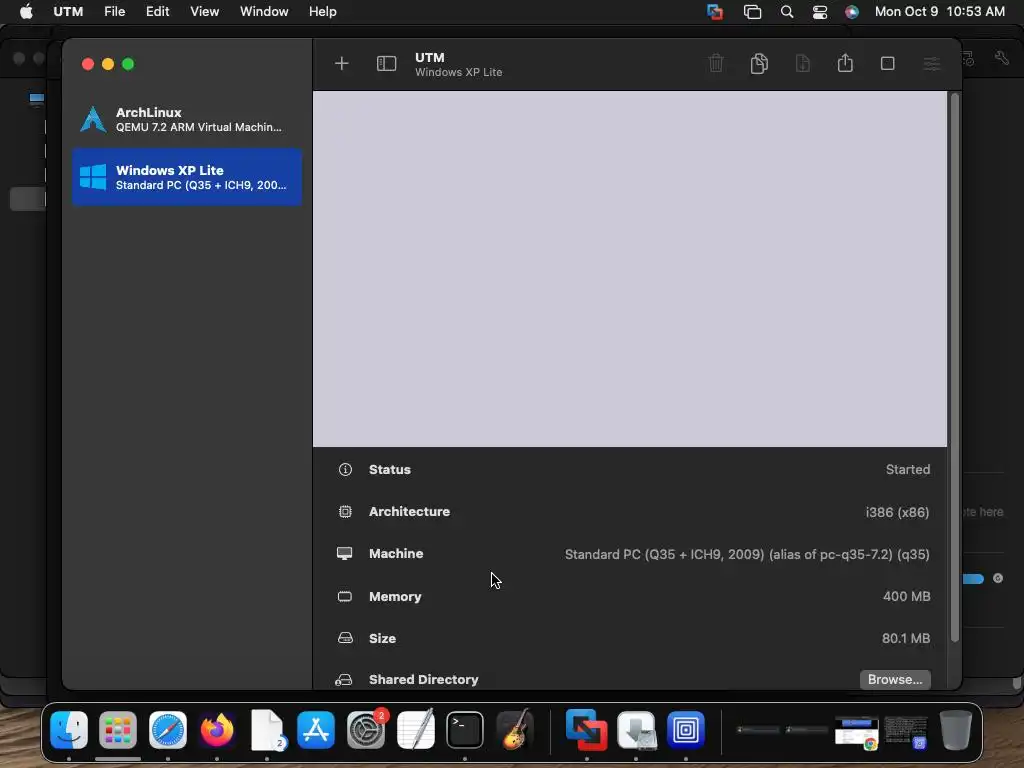Screen dimensions: 1024x768
Task: Open App Store from the Dock
Action: click(316, 729)
